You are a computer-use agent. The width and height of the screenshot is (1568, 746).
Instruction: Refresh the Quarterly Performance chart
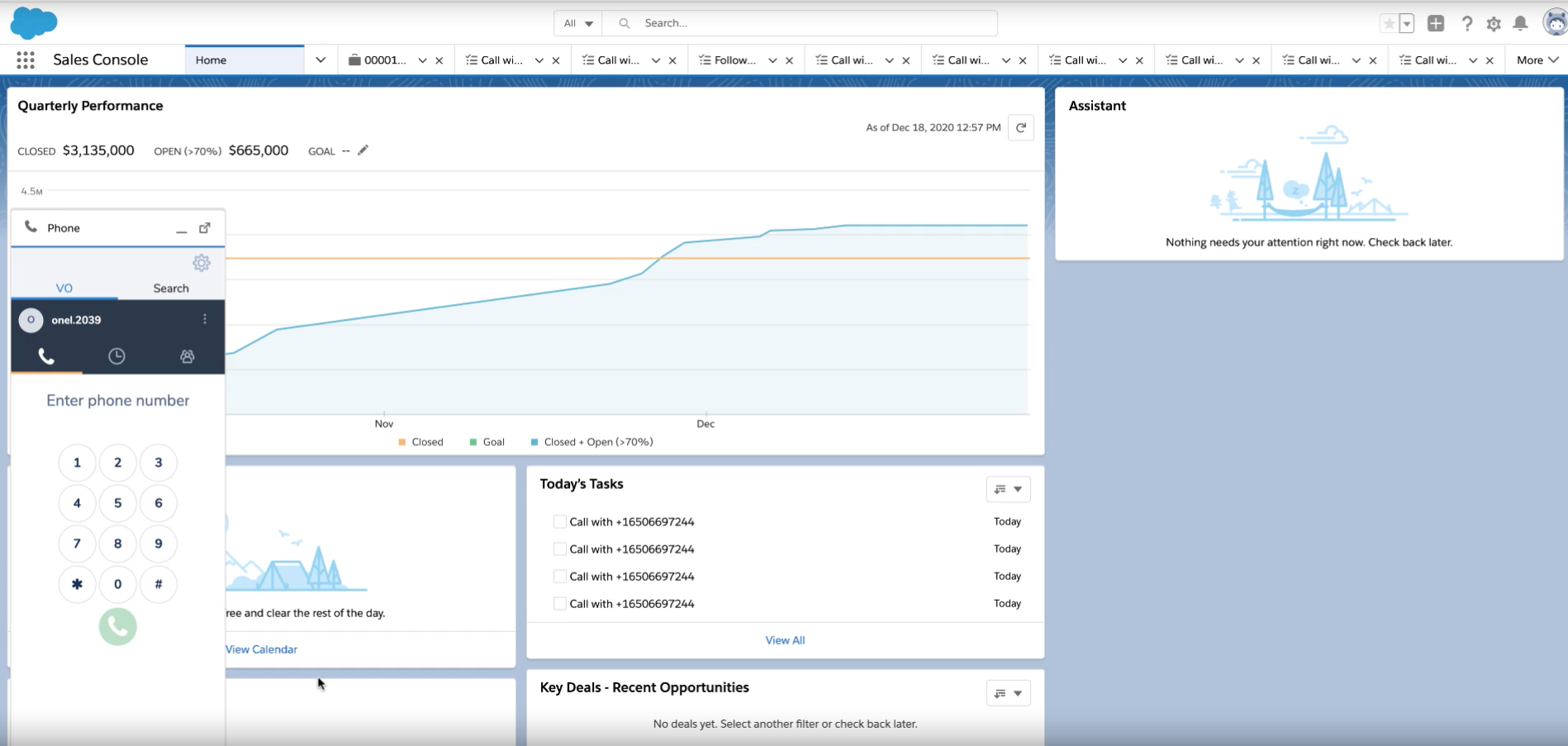1021,127
